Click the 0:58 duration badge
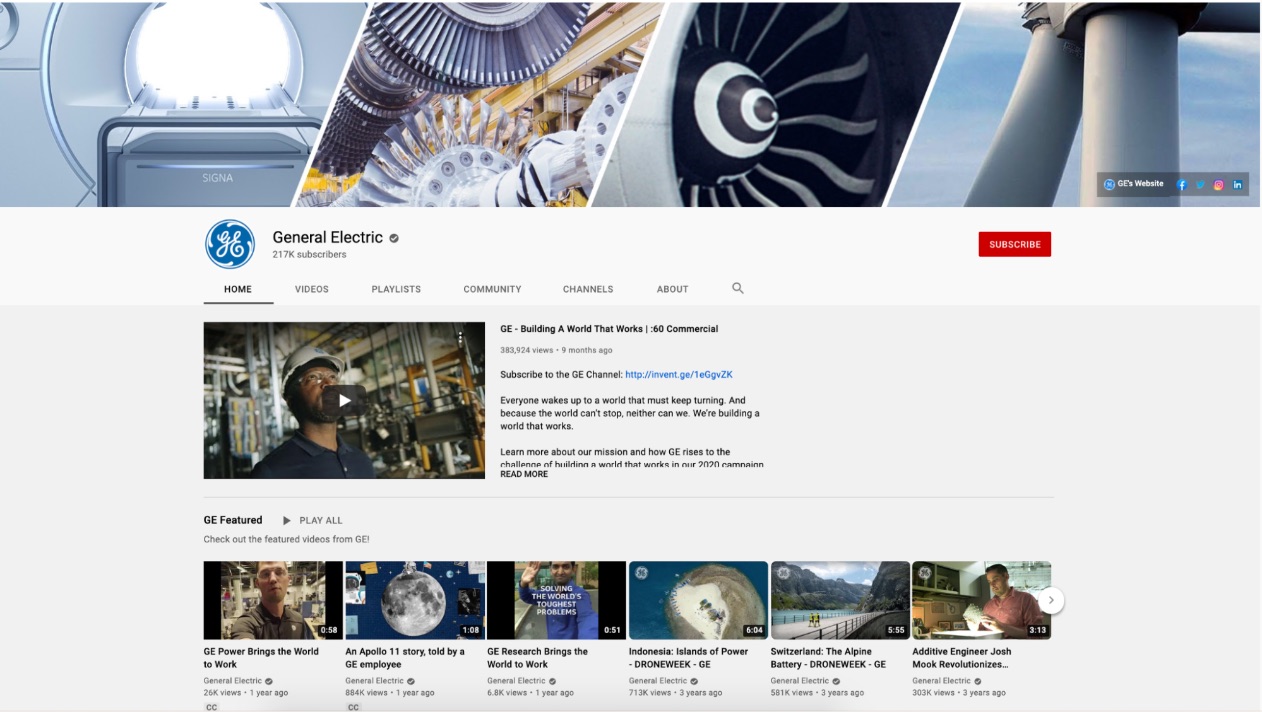Image resolution: width=1262 pixels, height=712 pixels. (x=329, y=631)
